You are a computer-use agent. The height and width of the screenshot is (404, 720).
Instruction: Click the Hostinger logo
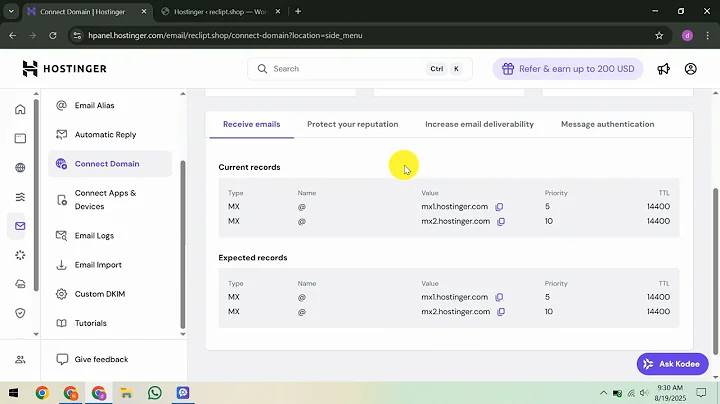coord(64,68)
